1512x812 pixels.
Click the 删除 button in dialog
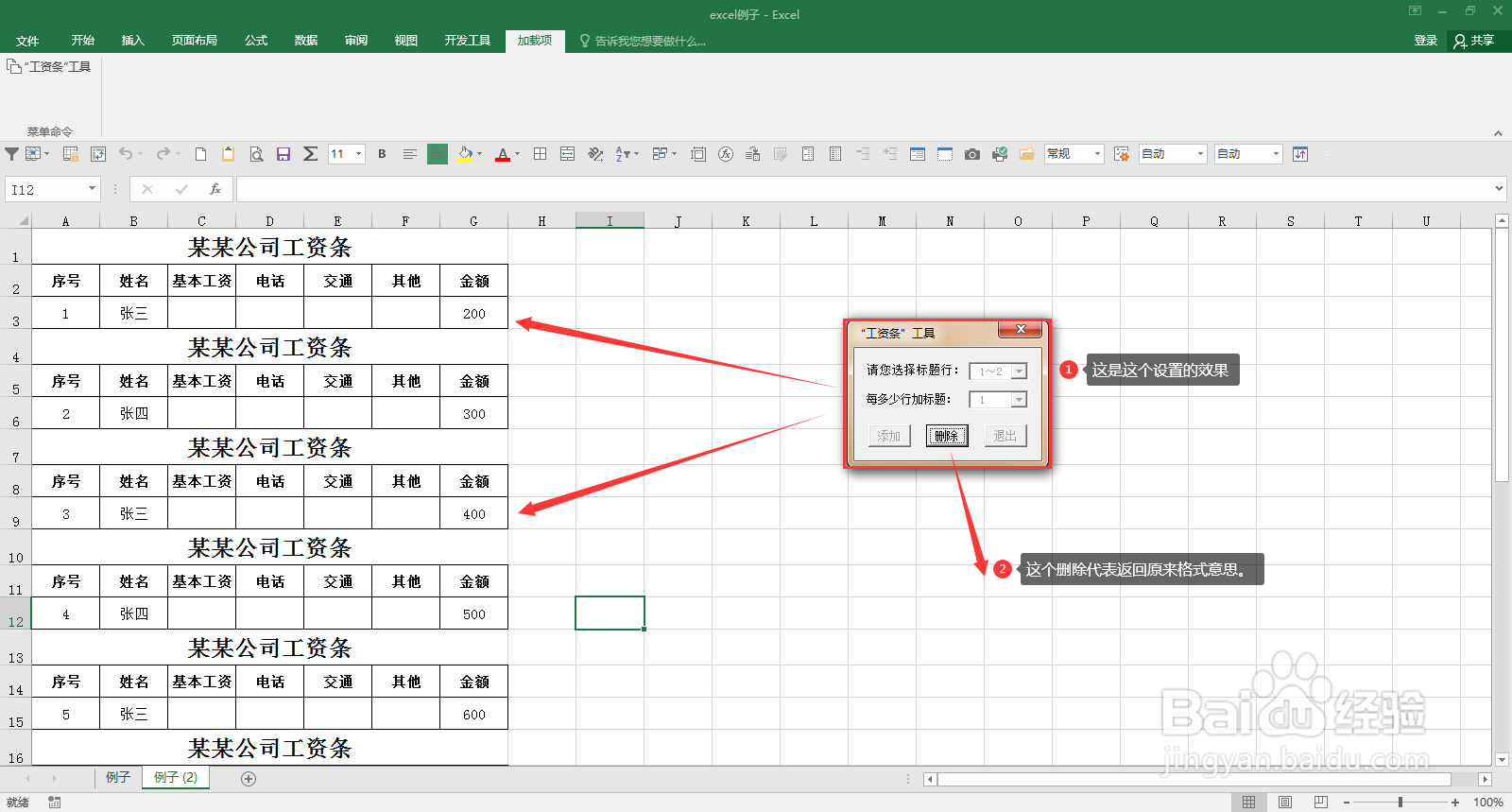point(947,436)
